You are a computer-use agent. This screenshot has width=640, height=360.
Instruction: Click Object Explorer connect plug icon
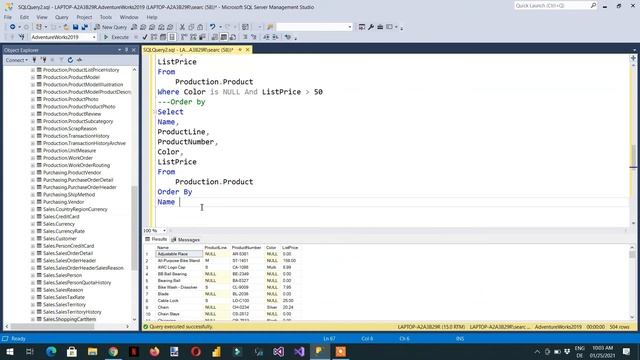click(35, 60)
